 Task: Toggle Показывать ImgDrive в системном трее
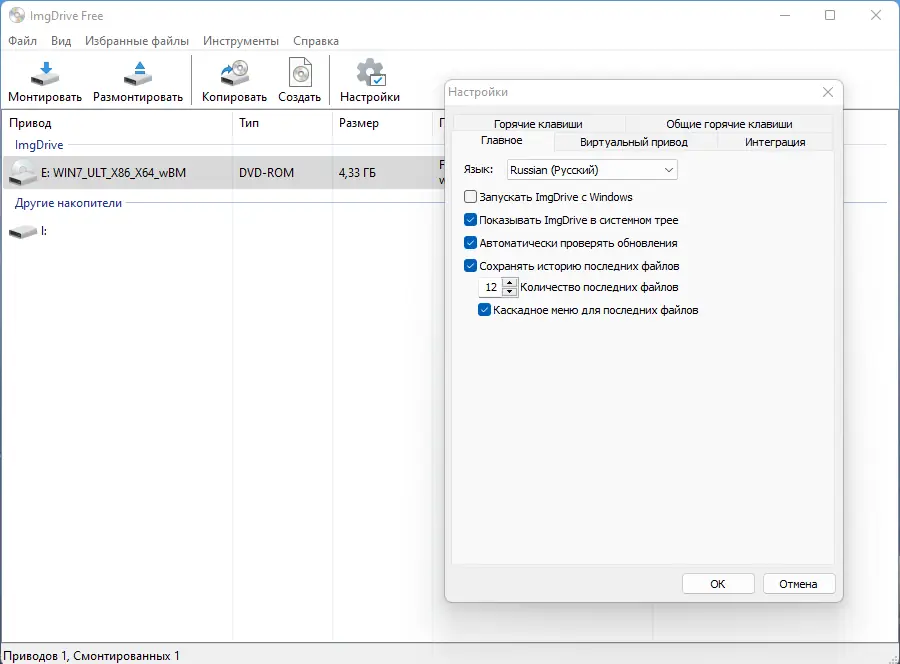[x=470, y=220]
